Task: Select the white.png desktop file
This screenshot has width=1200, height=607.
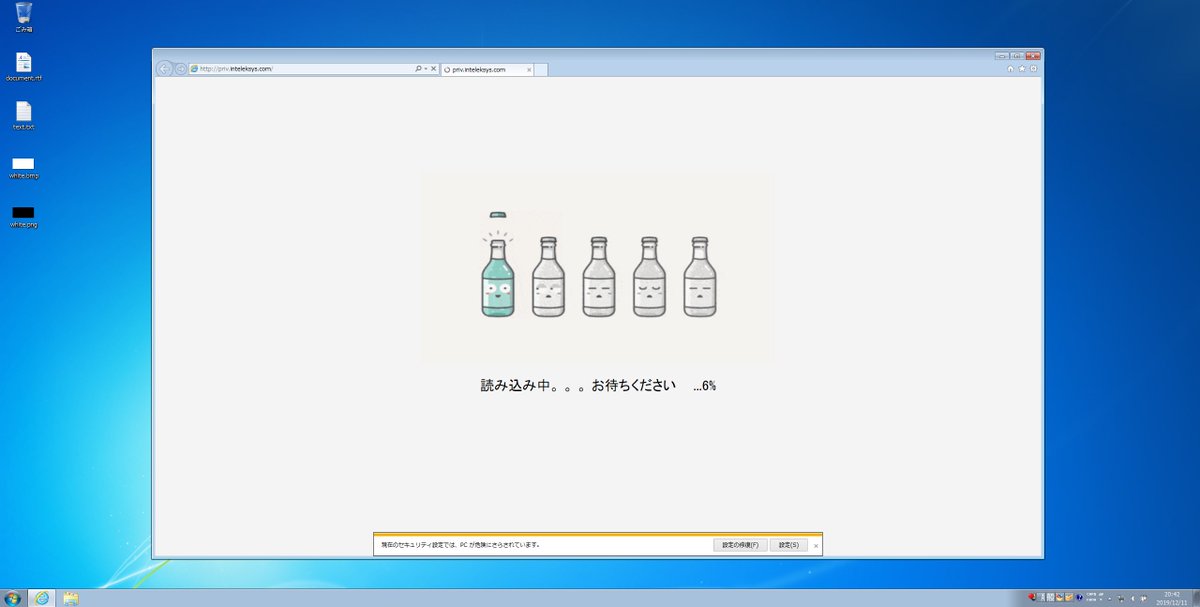Action: pyautogui.click(x=24, y=216)
